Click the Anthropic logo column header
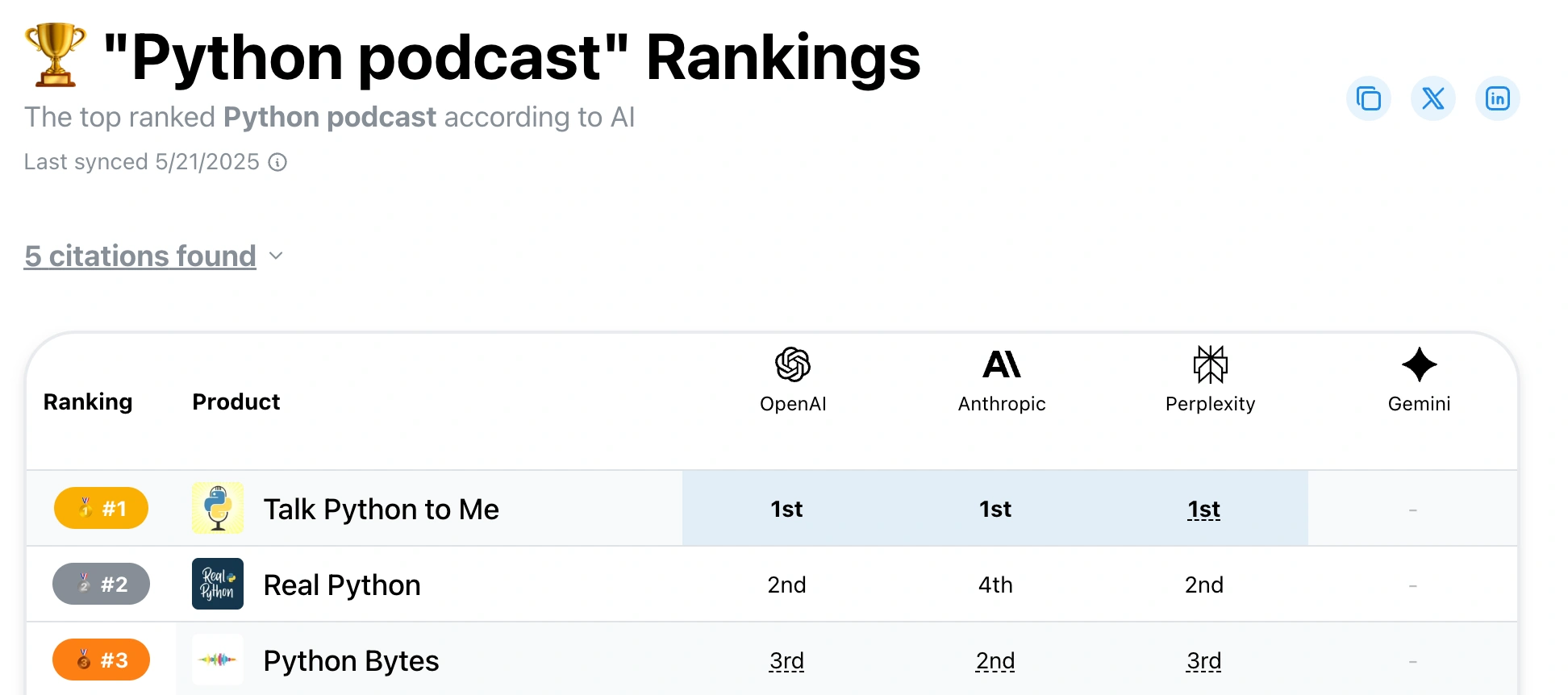This screenshot has width=1568, height=695. click(x=1002, y=364)
